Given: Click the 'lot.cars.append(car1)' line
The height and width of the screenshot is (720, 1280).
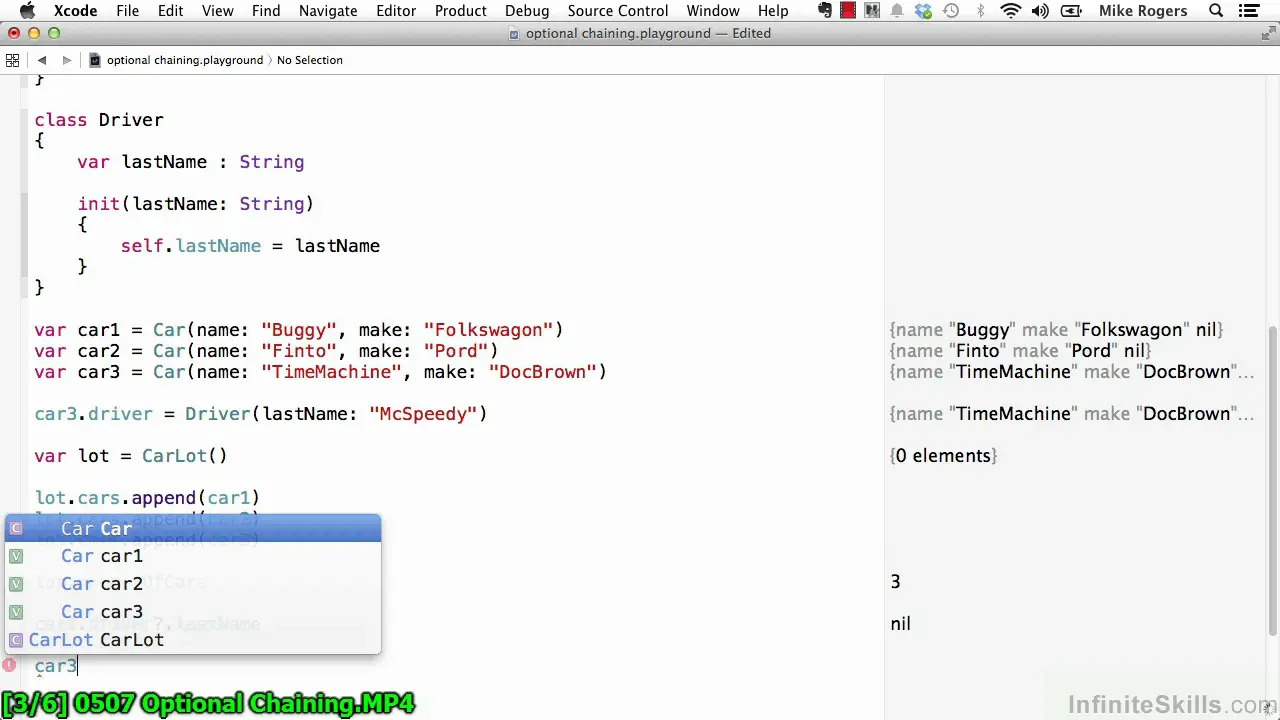Looking at the screenshot, I should pos(147,498).
